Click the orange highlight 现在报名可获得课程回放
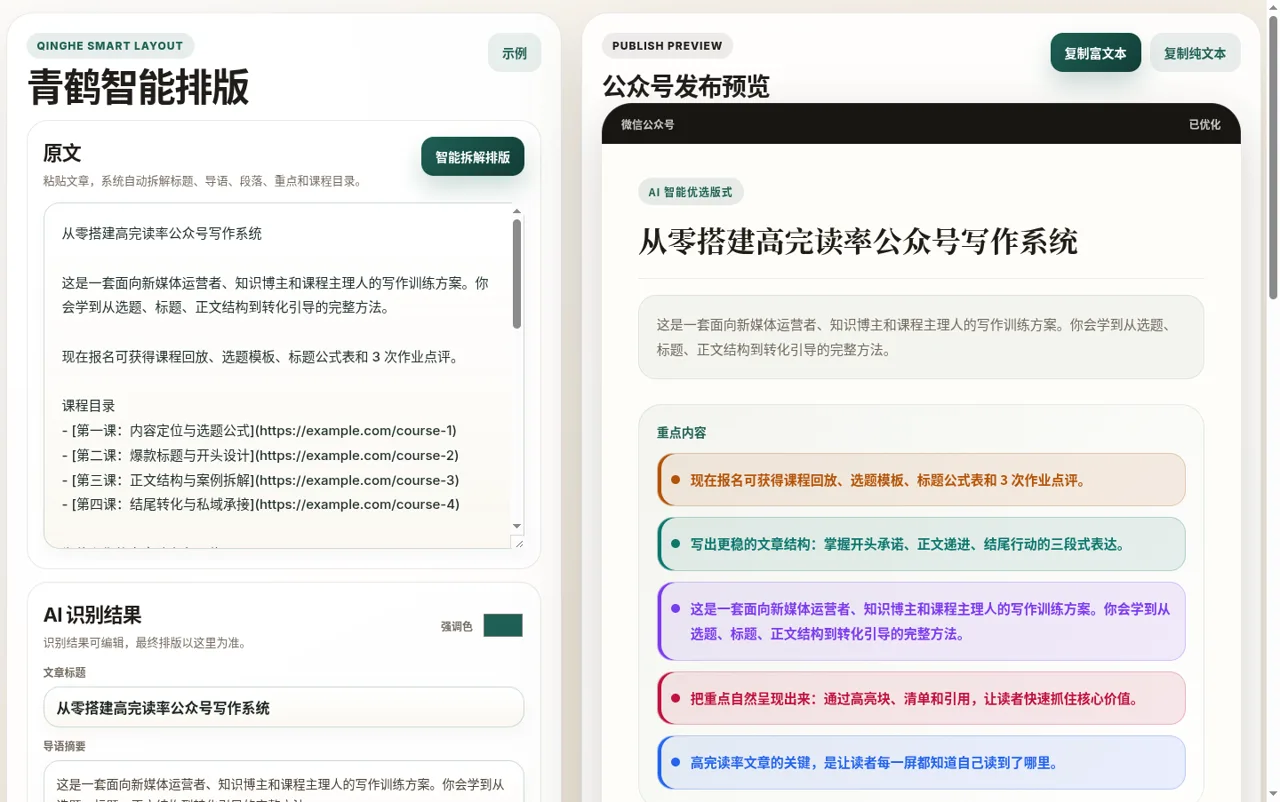 pyautogui.click(x=921, y=480)
